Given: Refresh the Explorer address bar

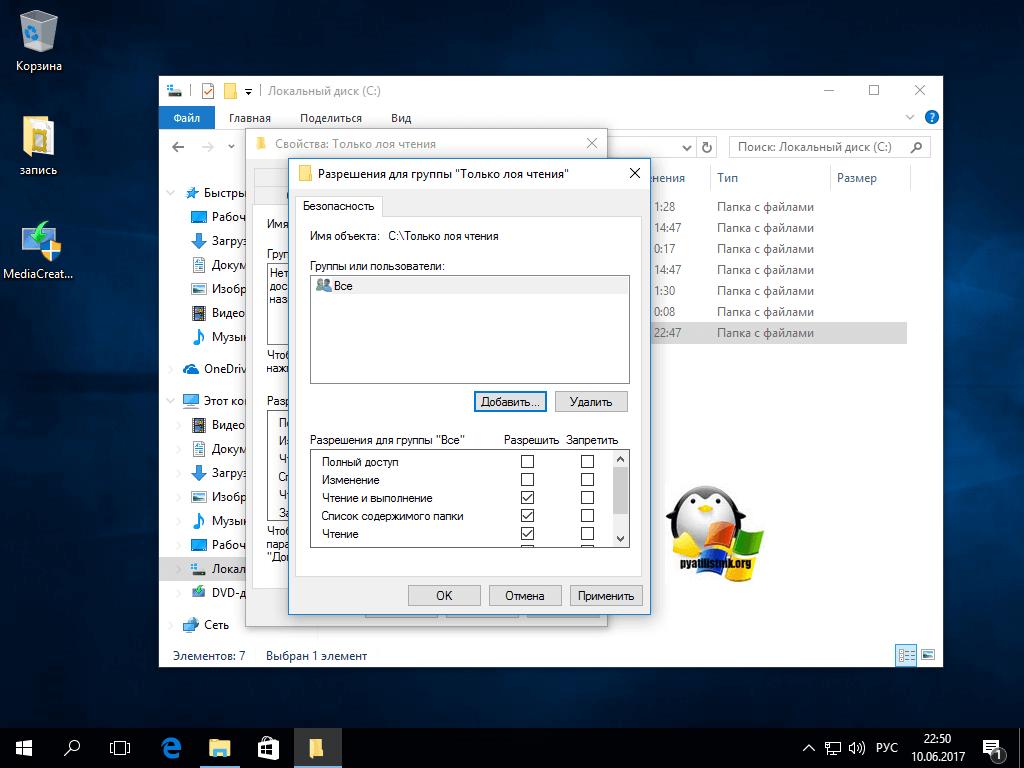Looking at the screenshot, I should (707, 147).
